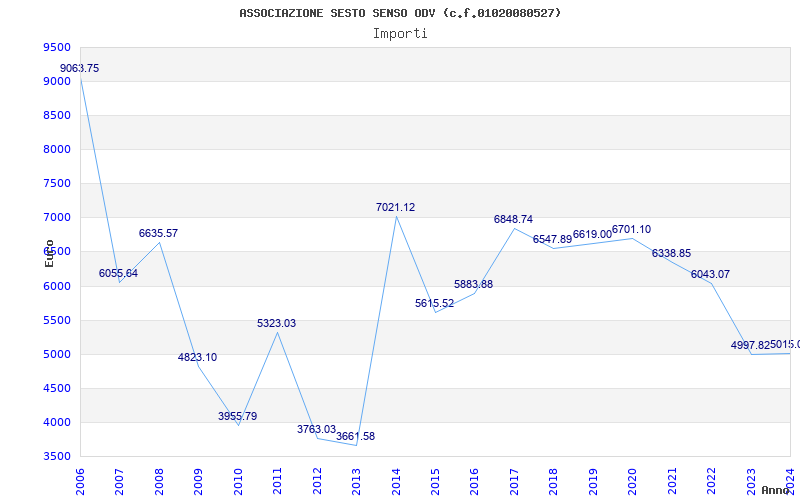Select the data label 3763.03
This screenshot has width=800, height=500.
(316, 430)
